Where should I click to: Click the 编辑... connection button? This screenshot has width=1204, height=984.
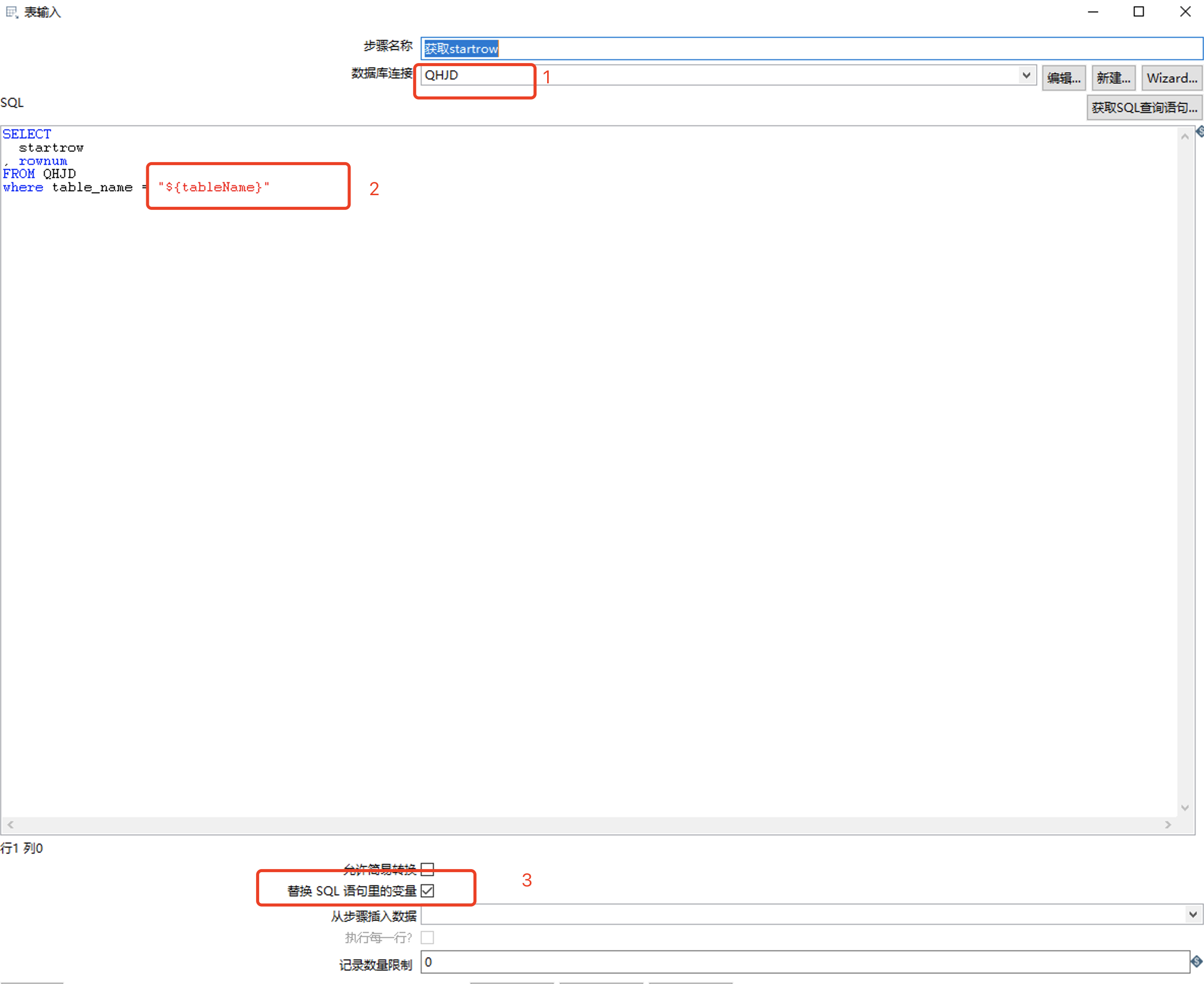pos(1063,78)
